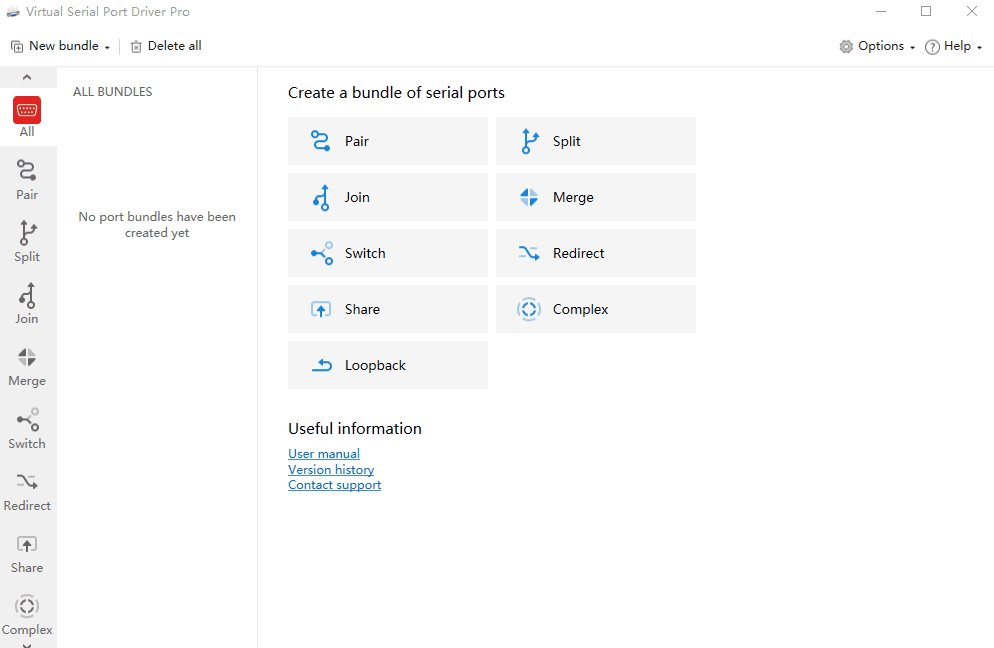
Task: Click the 'Create a bundle of serial ports' heading
Action: (396, 93)
